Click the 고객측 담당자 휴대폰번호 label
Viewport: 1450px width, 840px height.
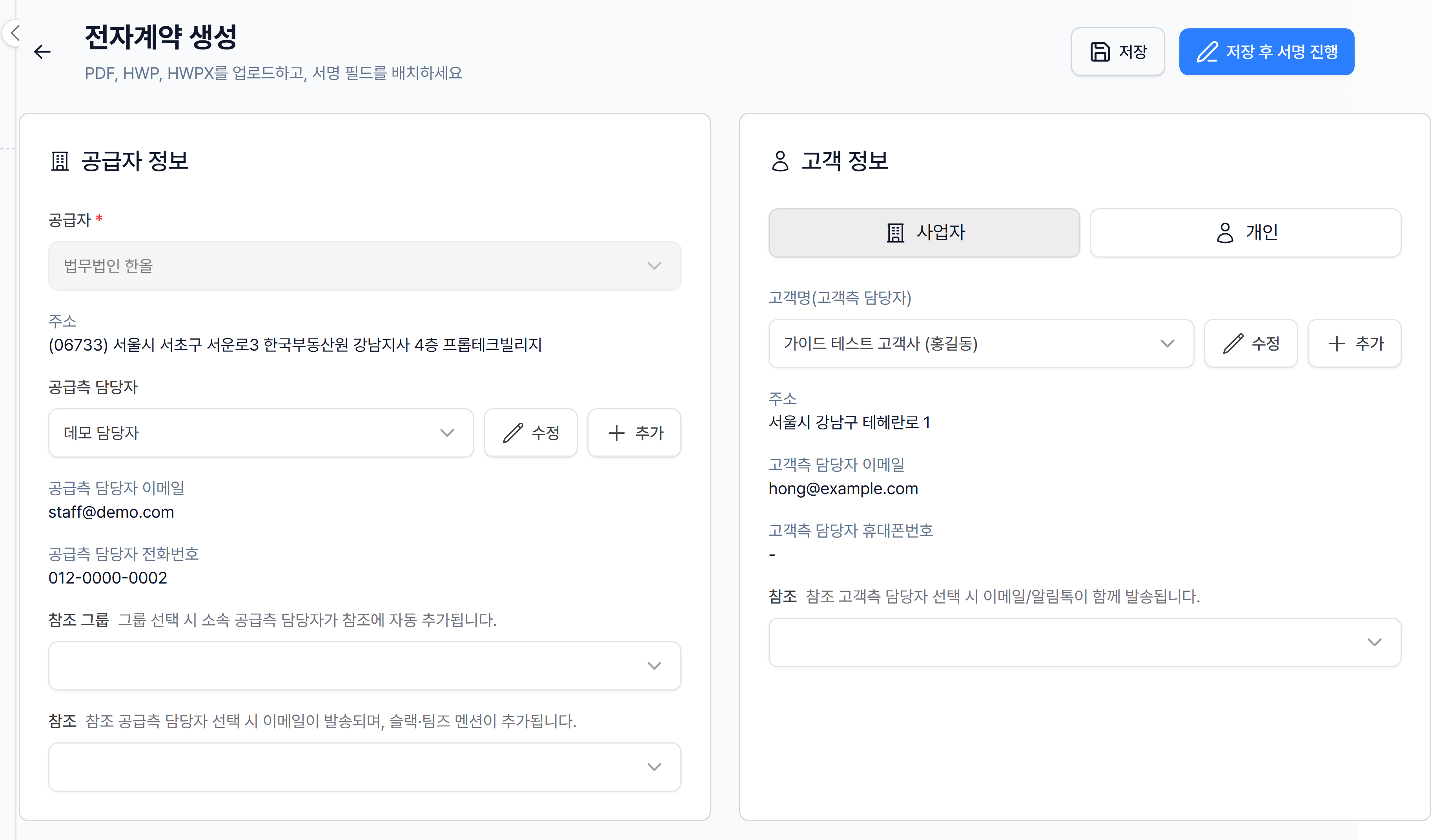(x=851, y=530)
